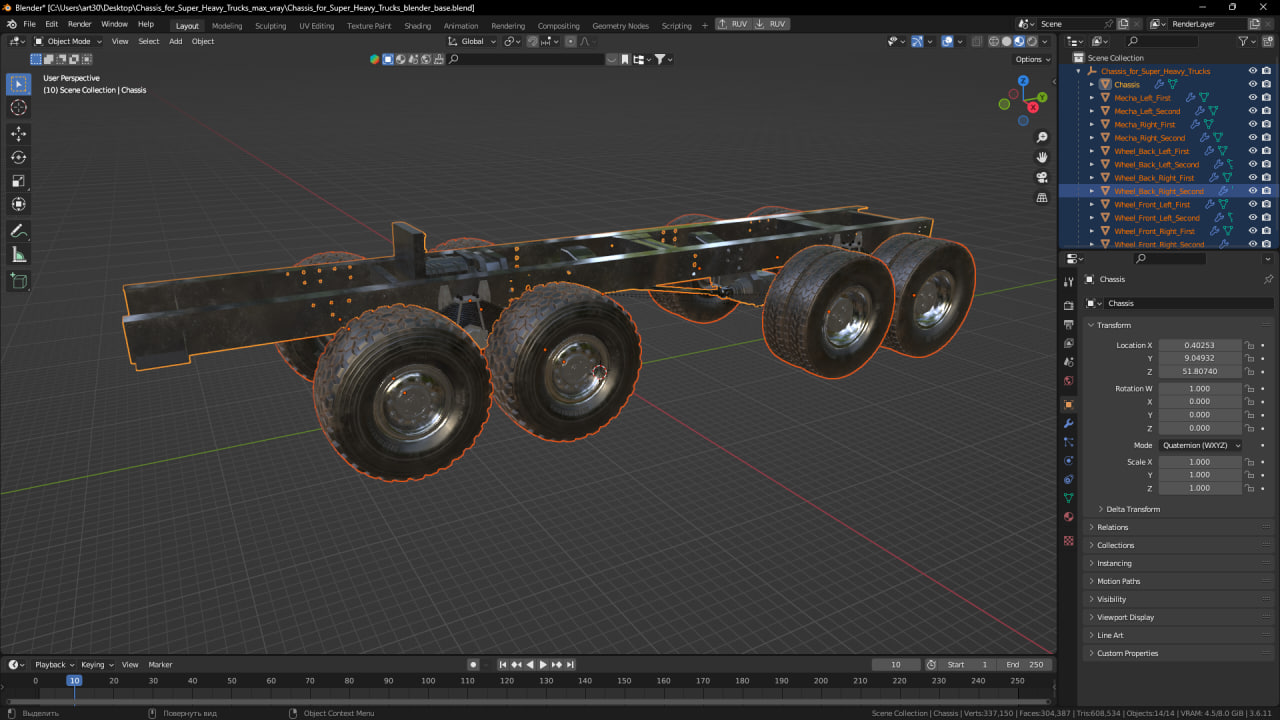Expand the Delta Transform section
The width and height of the screenshot is (1280, 720).
pos(1101,509)
